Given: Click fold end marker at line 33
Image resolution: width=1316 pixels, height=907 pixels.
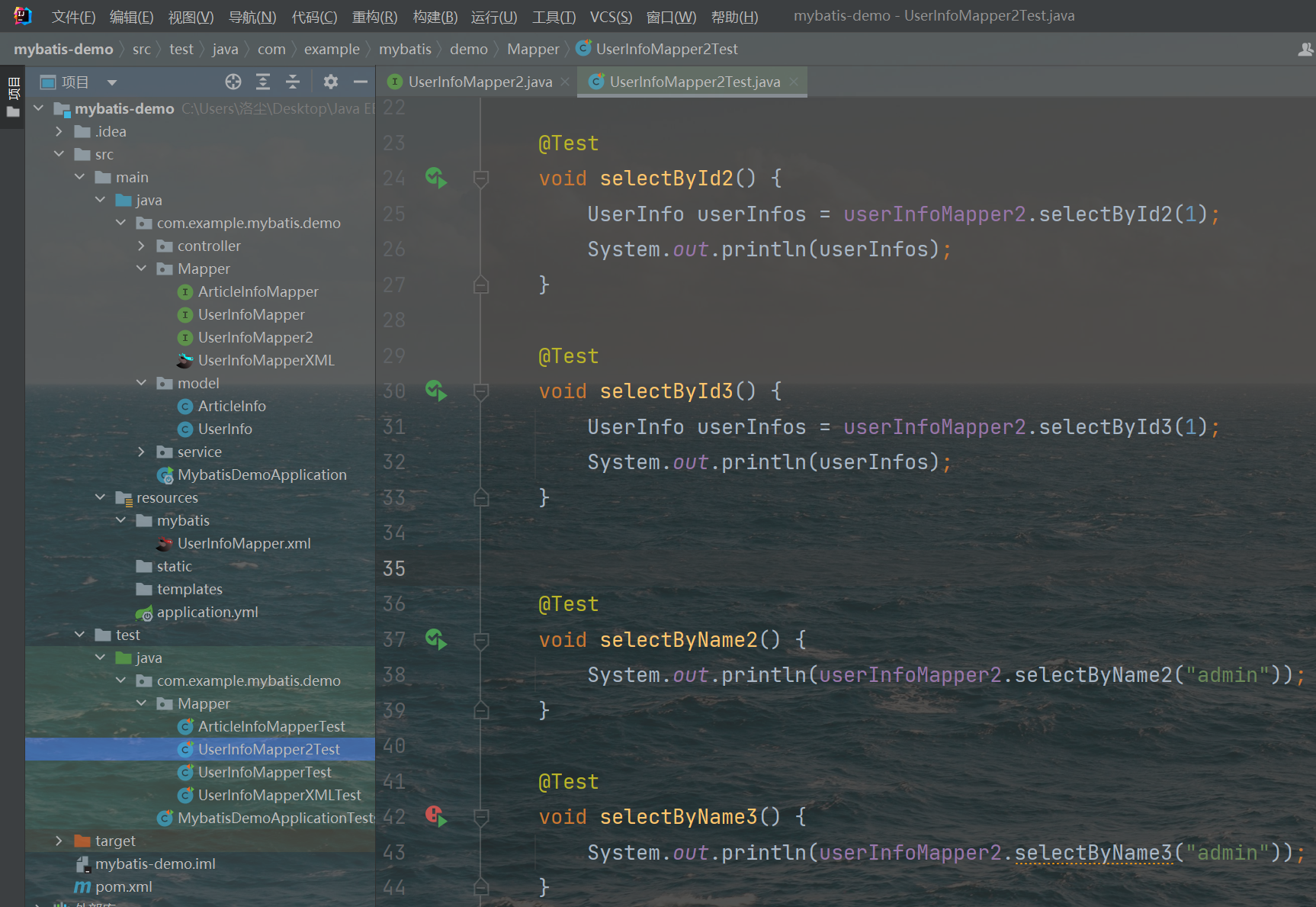Looking at the screenshot, I should (x=481, y=497).
